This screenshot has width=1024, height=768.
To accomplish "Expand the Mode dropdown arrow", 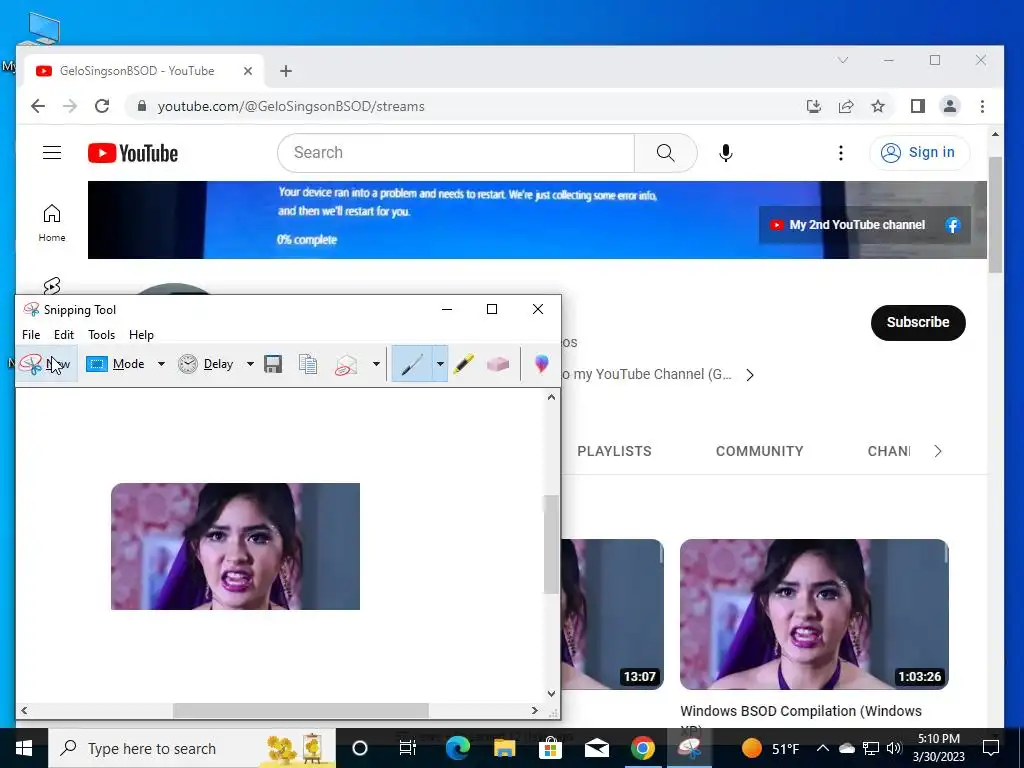I will point(161,364).
